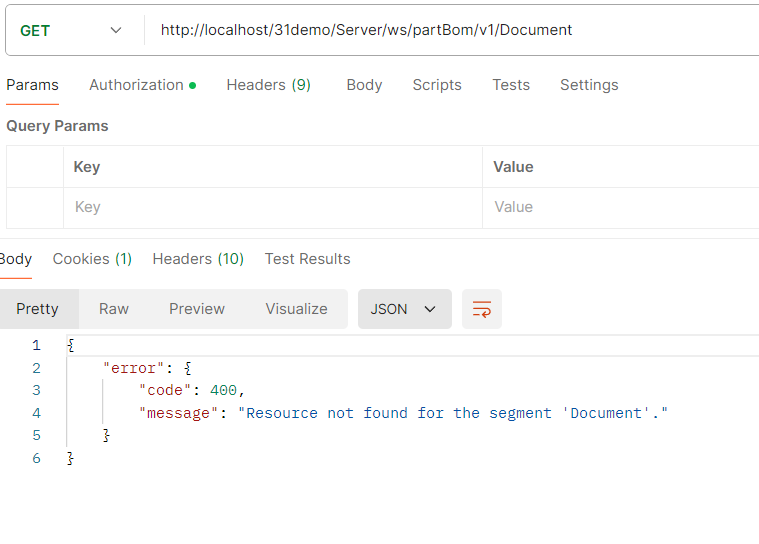Switch to the Params tab
759x544 pixels.
[x=32, y=85]
